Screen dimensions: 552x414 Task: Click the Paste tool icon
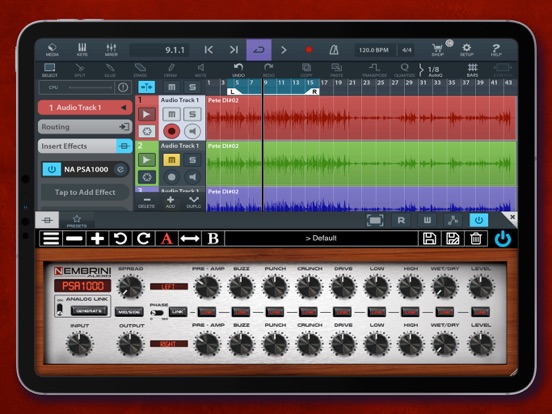pyautogui.click(x=337, y=70)
